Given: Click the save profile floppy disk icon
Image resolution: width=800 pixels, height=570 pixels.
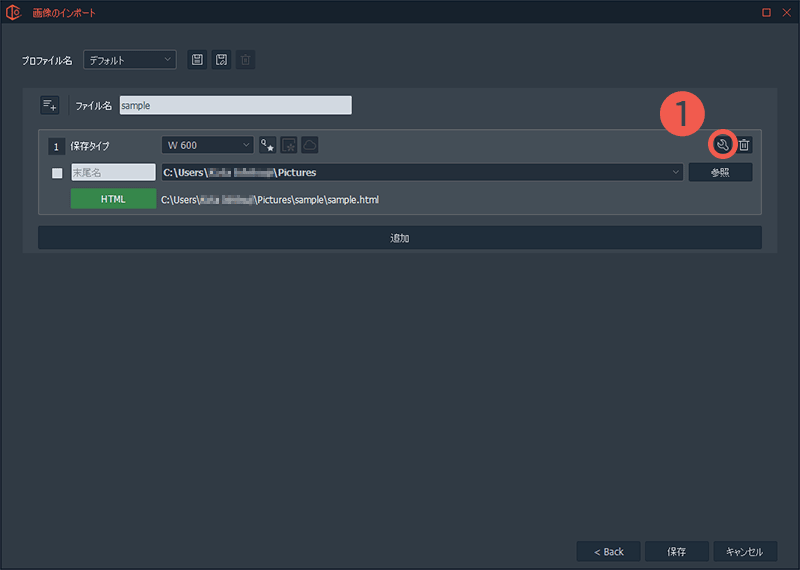Looking at the screenshot, I should [x=197, y=60].
